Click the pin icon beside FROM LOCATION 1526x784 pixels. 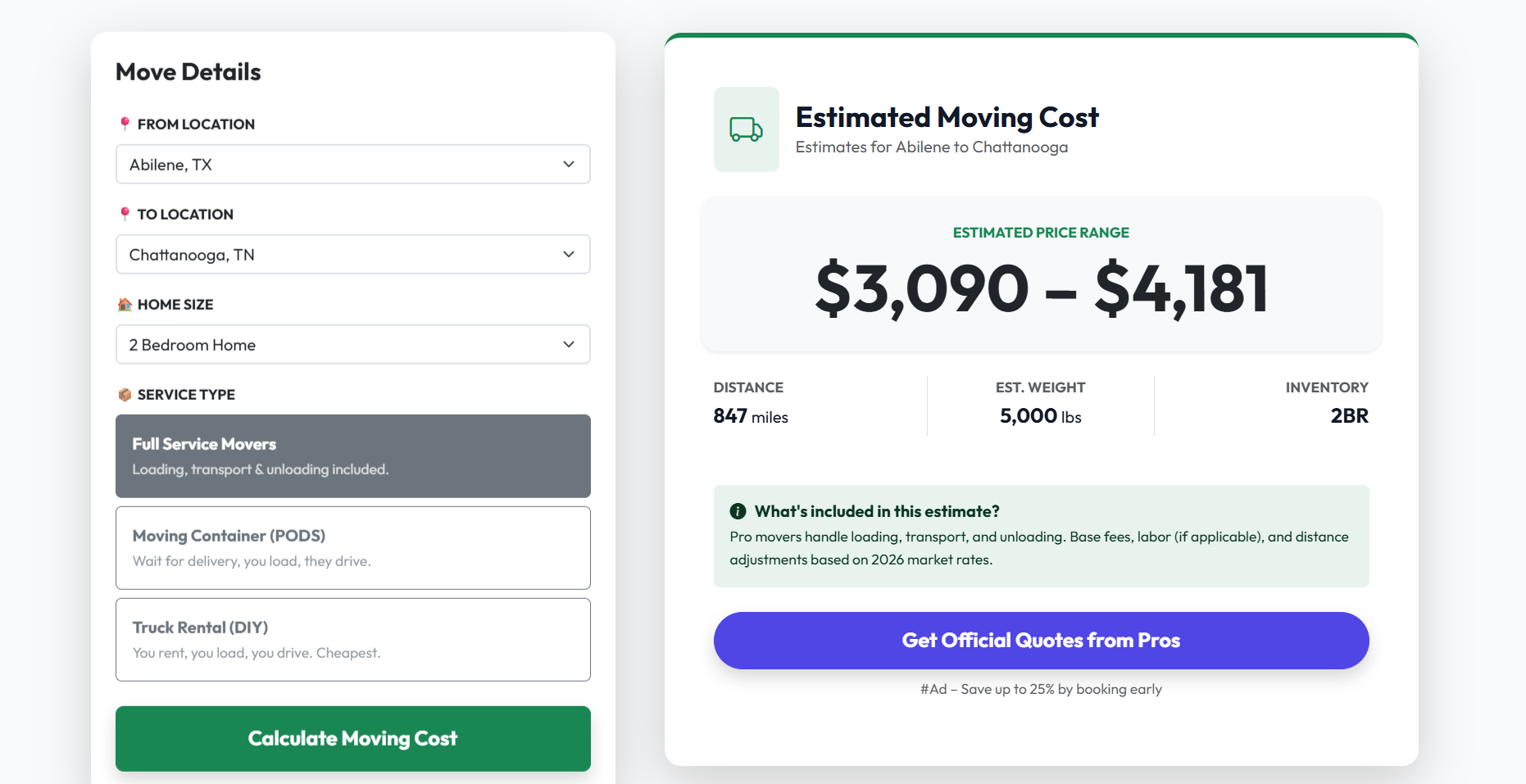click(125, 123)
